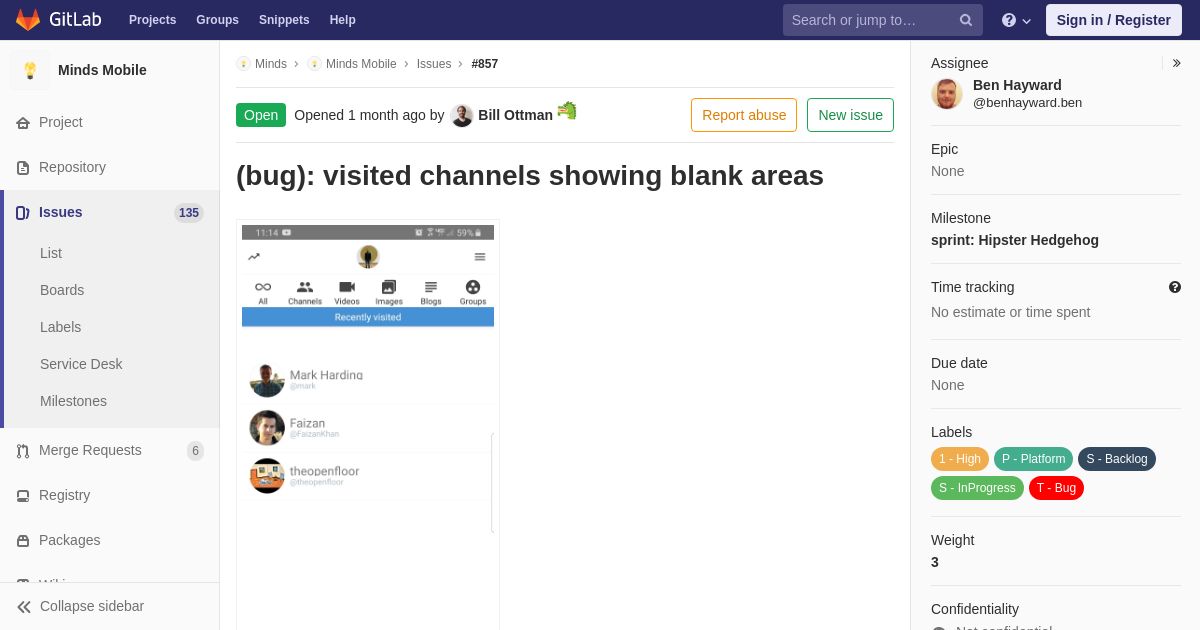
Task: Click the T - Bug label
Action: pos(1056,488)
